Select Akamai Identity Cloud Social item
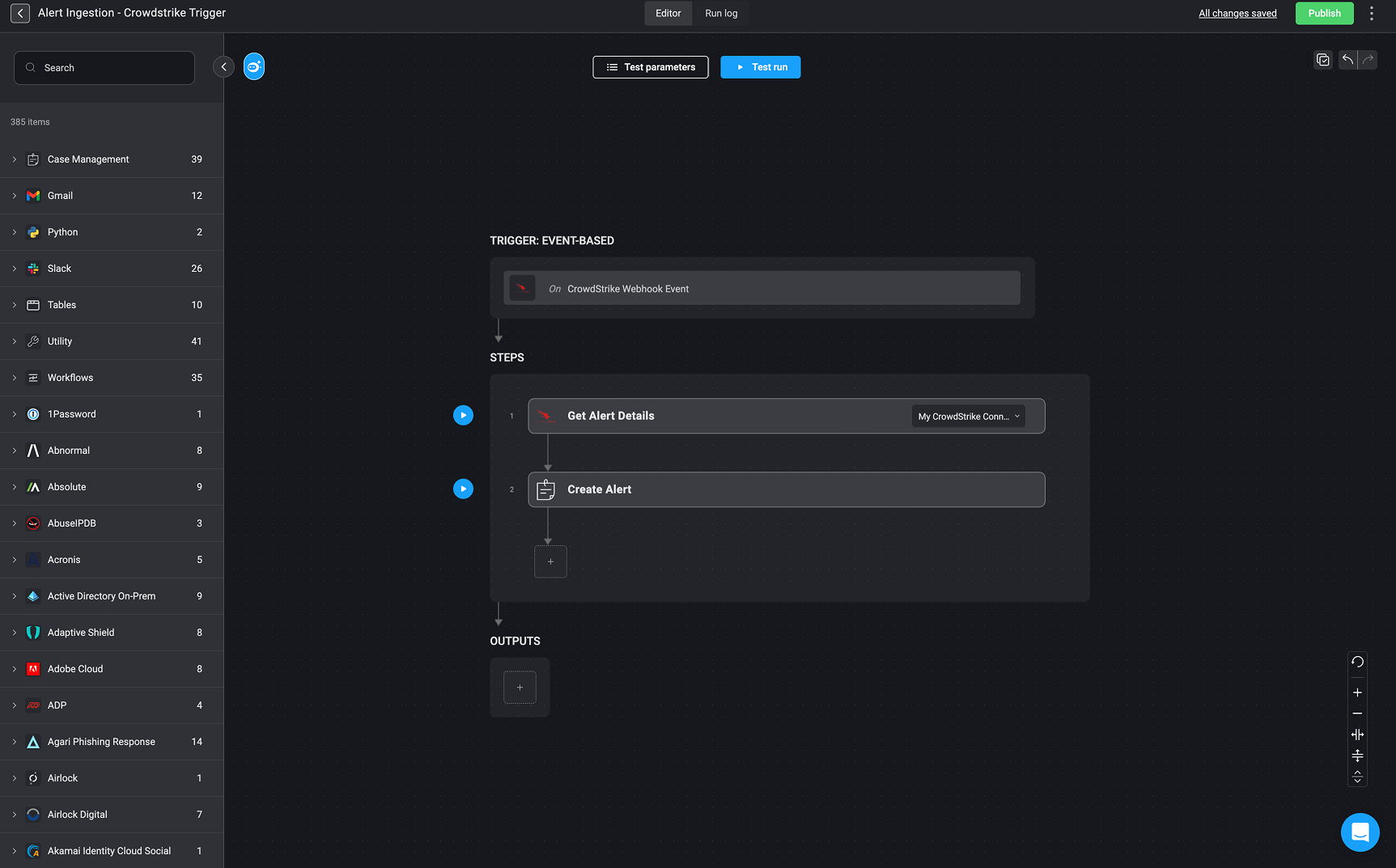This screenshot has width=1396, height=868. (112, 851)
